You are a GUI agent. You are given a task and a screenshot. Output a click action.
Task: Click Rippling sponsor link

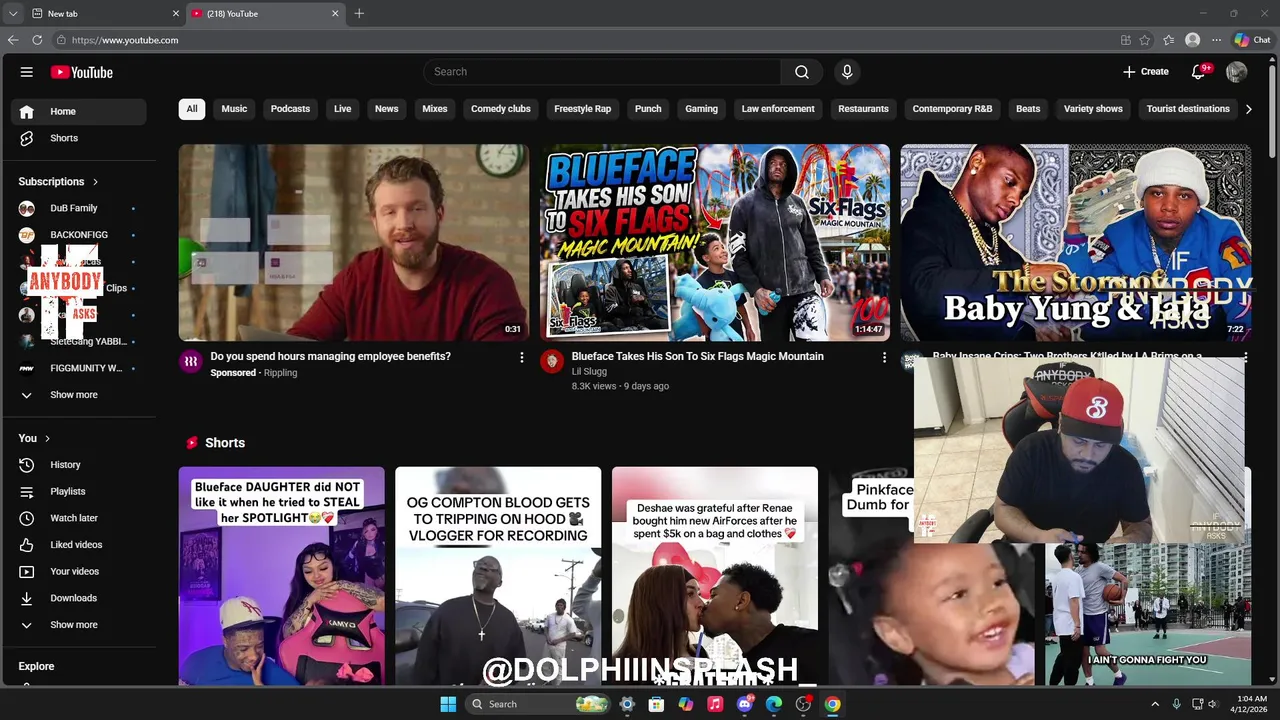[x=280, y=373]
